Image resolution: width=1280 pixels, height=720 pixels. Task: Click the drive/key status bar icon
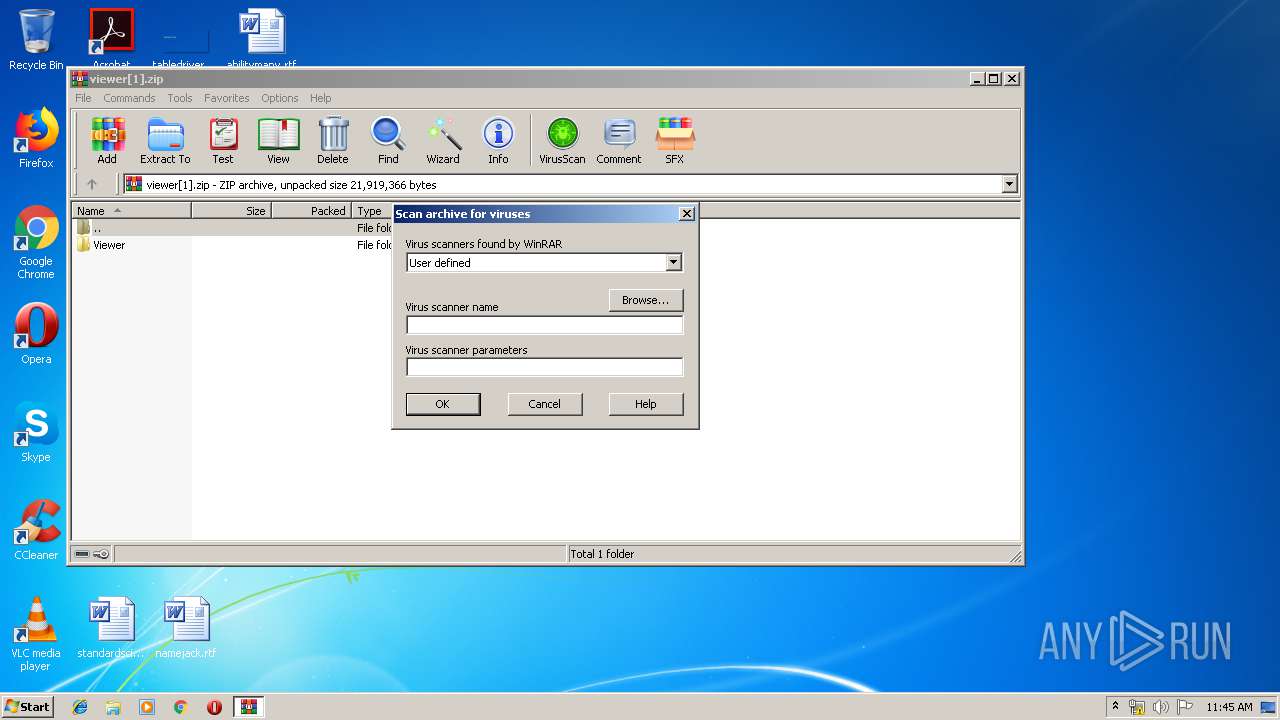coord(92,554)
